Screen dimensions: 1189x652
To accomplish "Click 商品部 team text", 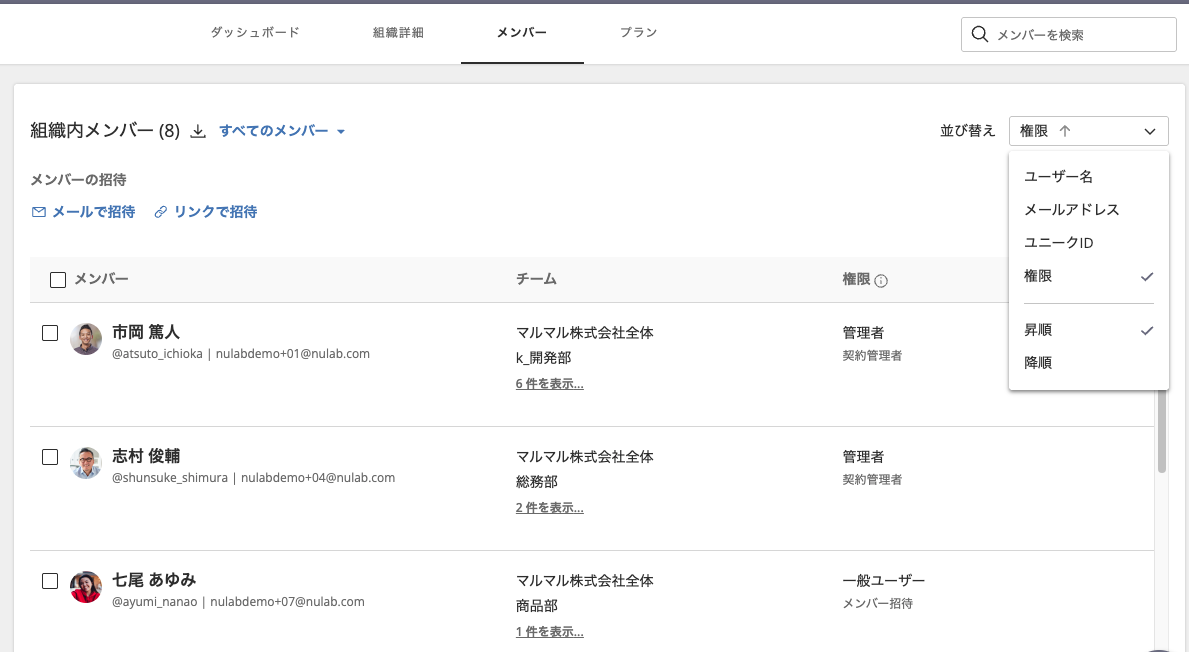I will pyautogui.click(x=536, y=606).
